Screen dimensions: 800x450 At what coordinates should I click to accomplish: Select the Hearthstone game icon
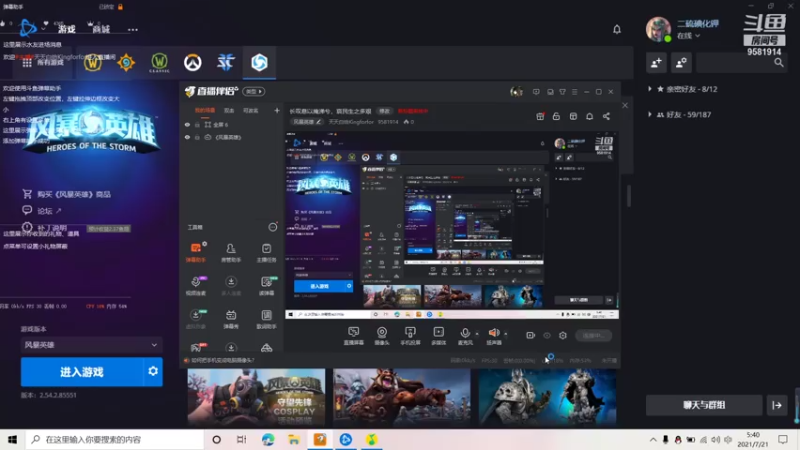[x=126, y=62]
